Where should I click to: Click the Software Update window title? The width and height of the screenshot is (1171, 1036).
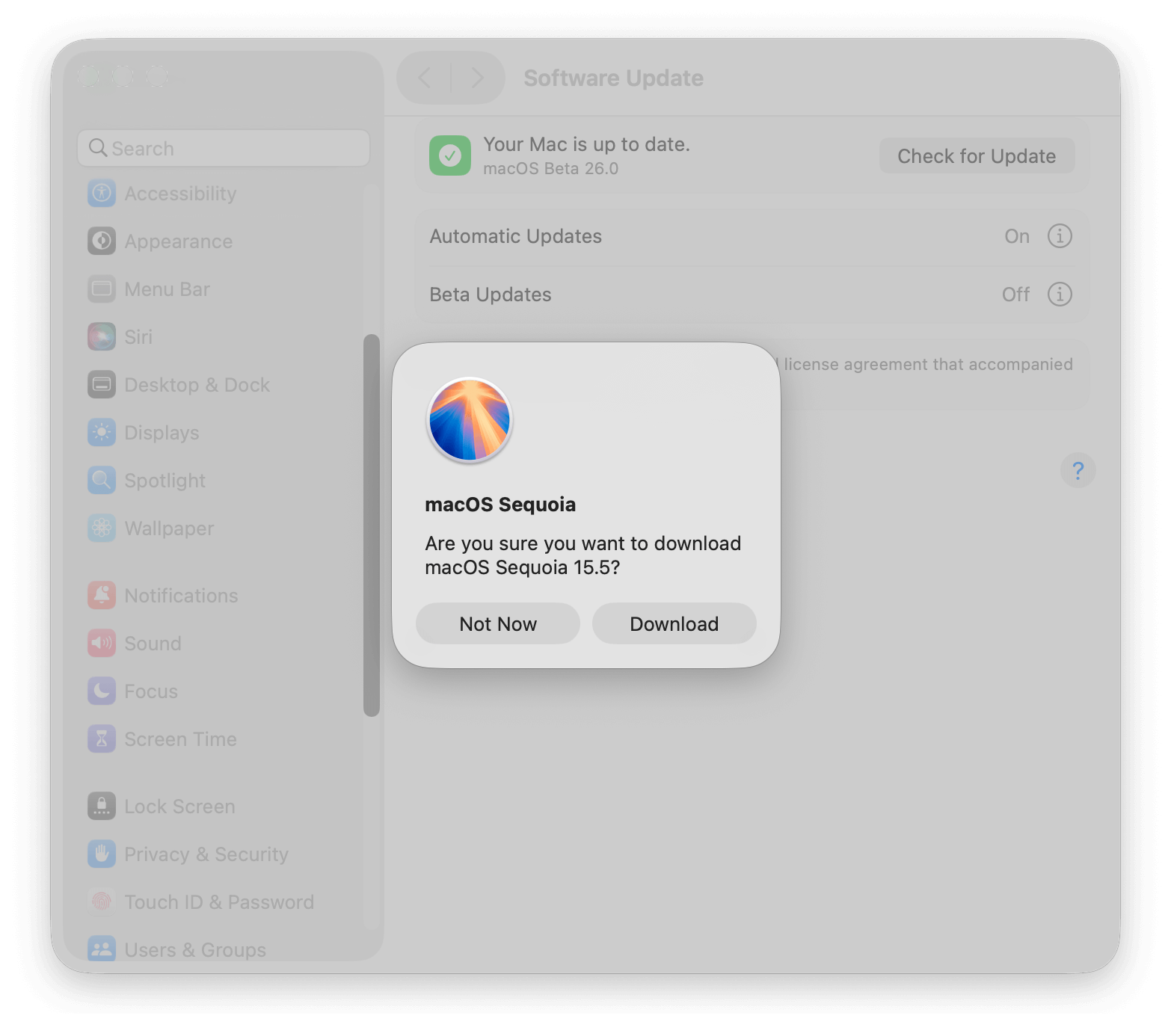(613, 78)
